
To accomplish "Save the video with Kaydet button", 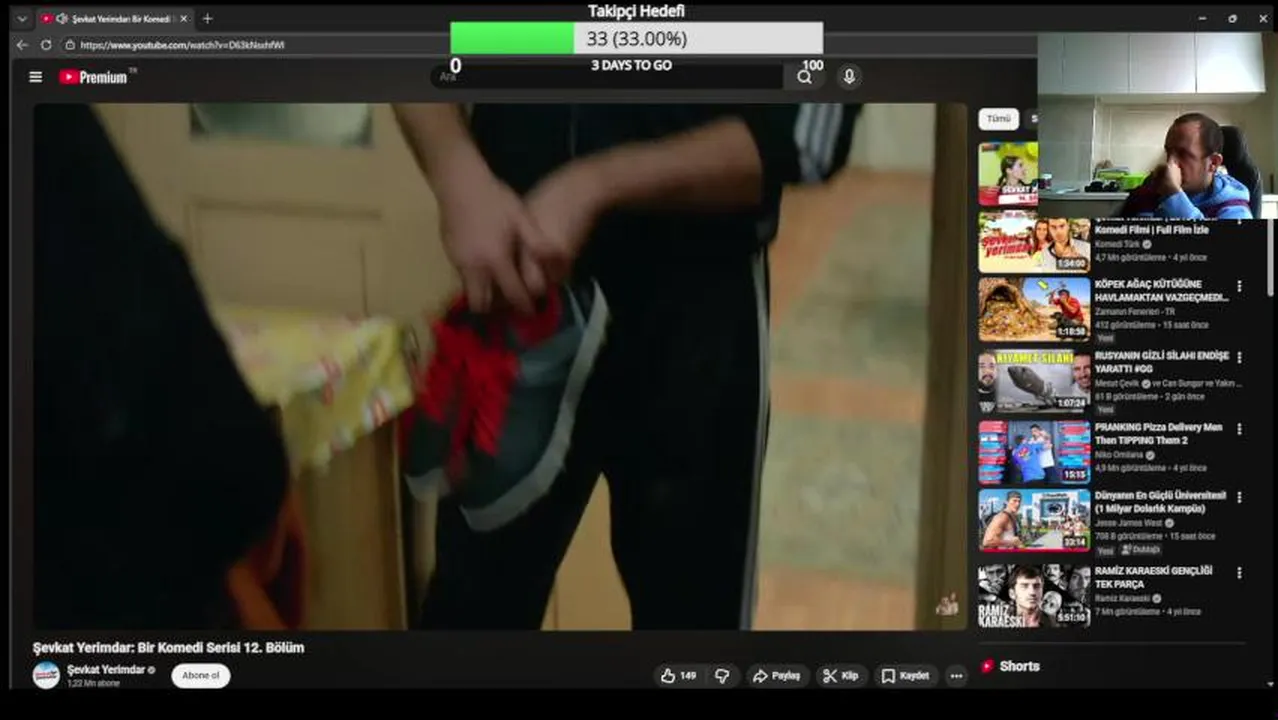I will pos(905,676).
